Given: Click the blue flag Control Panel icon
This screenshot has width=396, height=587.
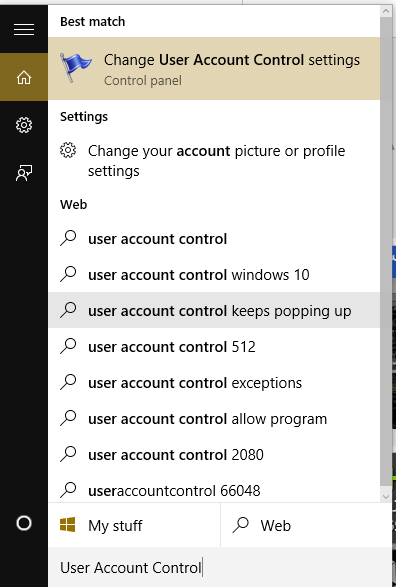Looking at the screenshot, I should (x=75, y=67).
